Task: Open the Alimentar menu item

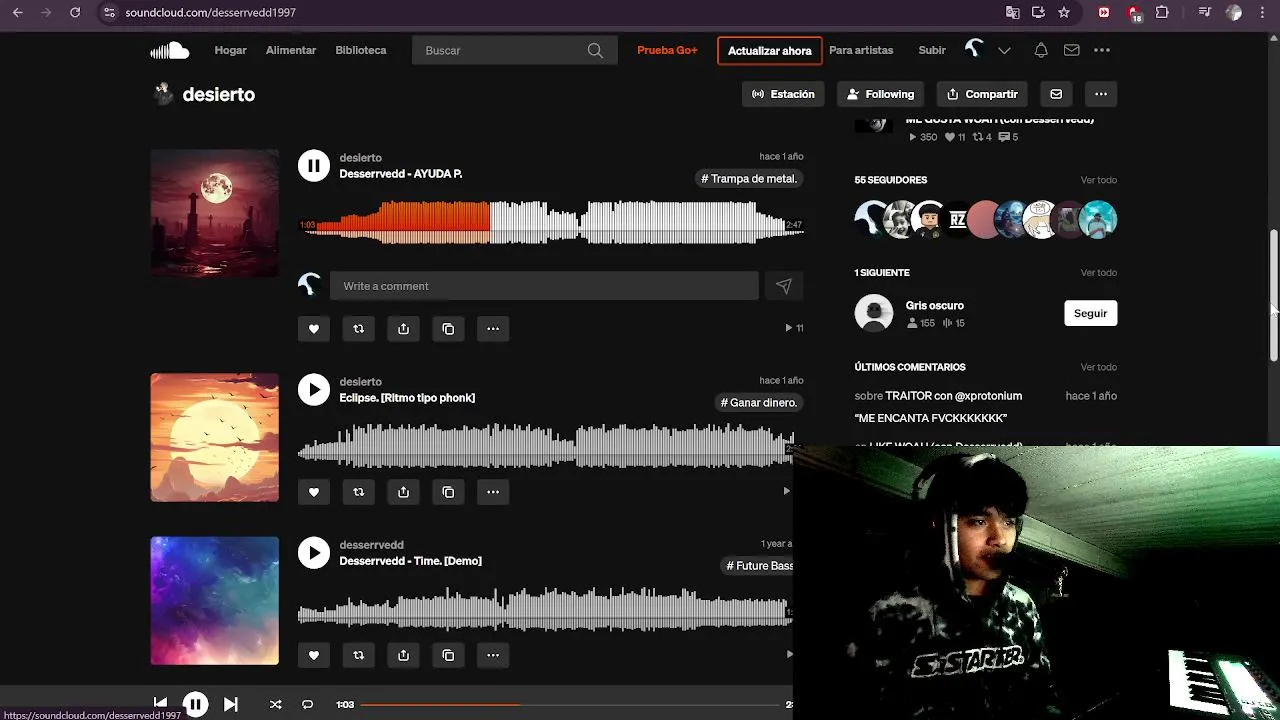Action: (x=291, y=50)
